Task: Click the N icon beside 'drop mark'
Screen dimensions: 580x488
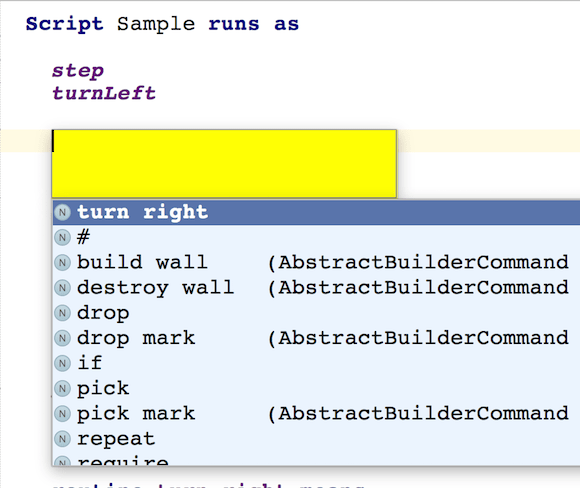Action: [x=62, y=338]
